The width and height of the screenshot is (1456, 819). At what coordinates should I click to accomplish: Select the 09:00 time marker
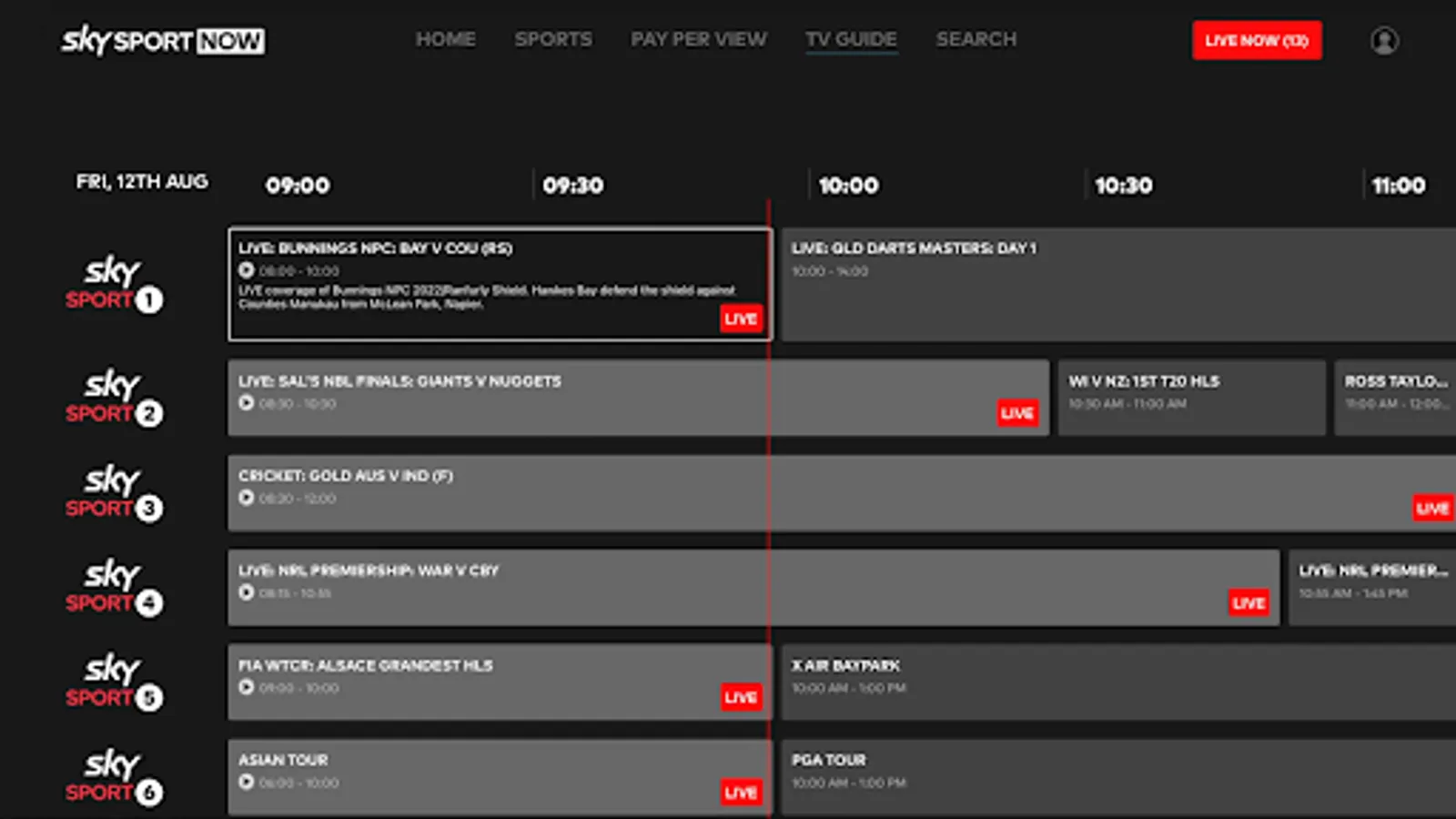[x=298, y=186]
